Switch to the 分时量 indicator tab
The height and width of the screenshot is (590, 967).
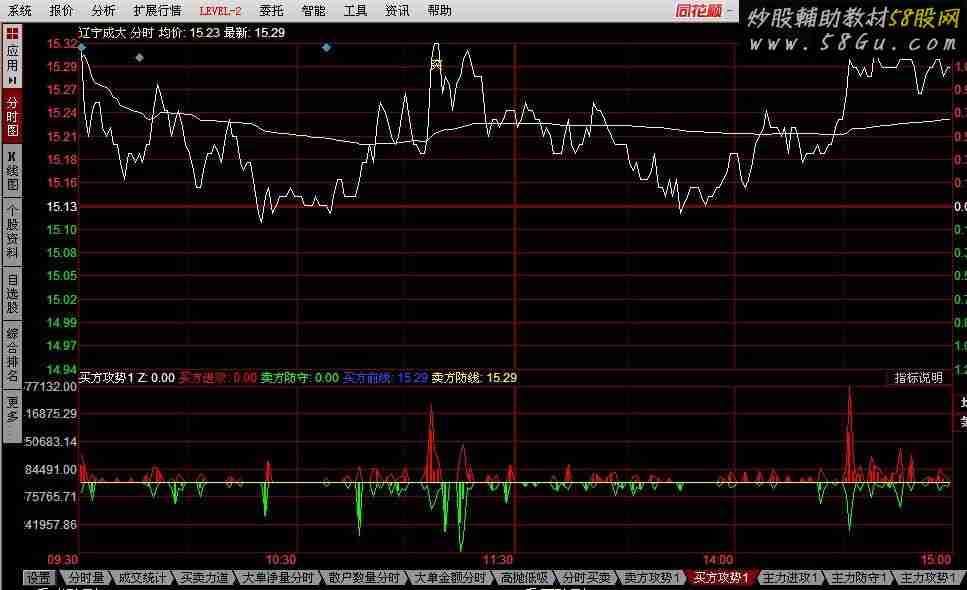86,578
